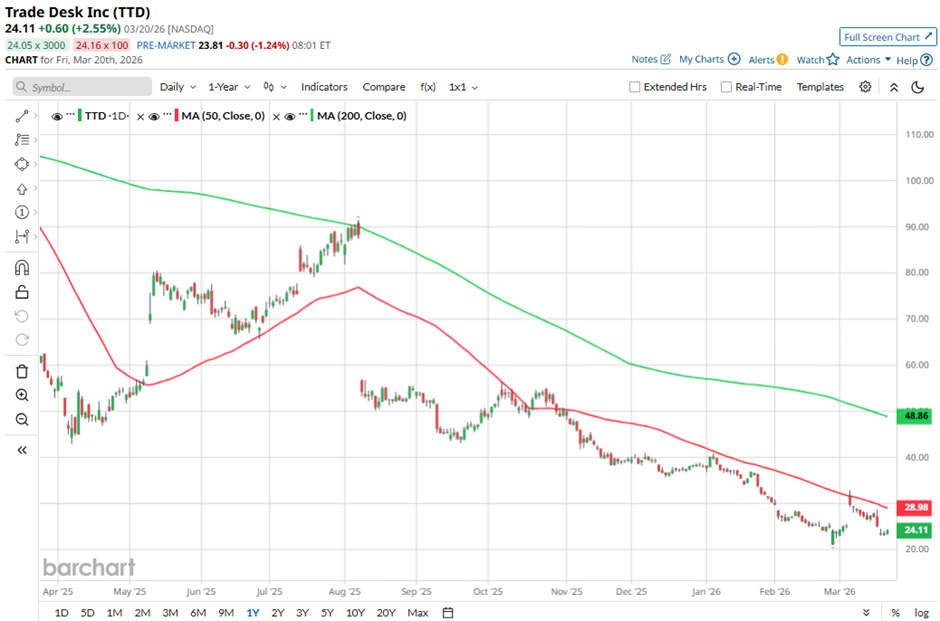Screen dimensions: 940x621
Task: Click the 48.86 MA 200 price label
Action: [914, 416]
